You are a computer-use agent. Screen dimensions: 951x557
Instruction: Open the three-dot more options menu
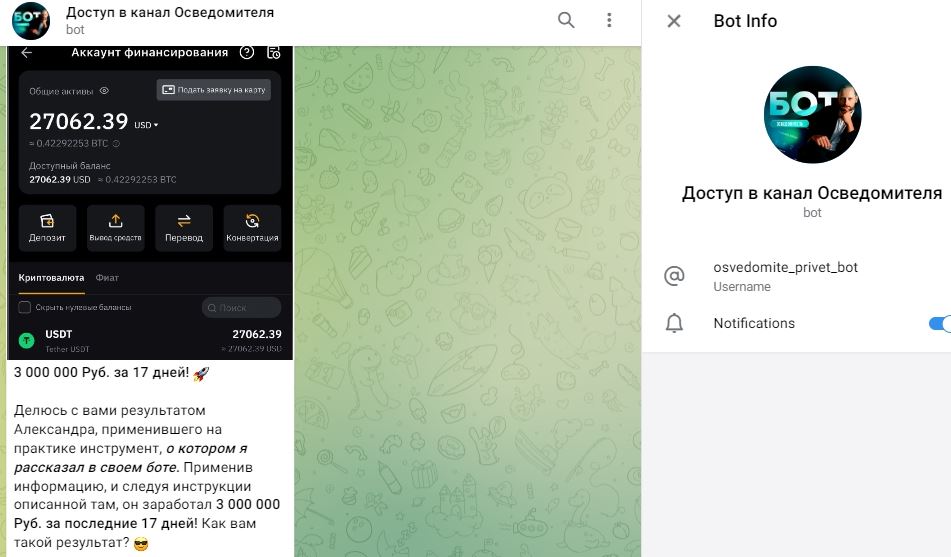coord(610,21)
